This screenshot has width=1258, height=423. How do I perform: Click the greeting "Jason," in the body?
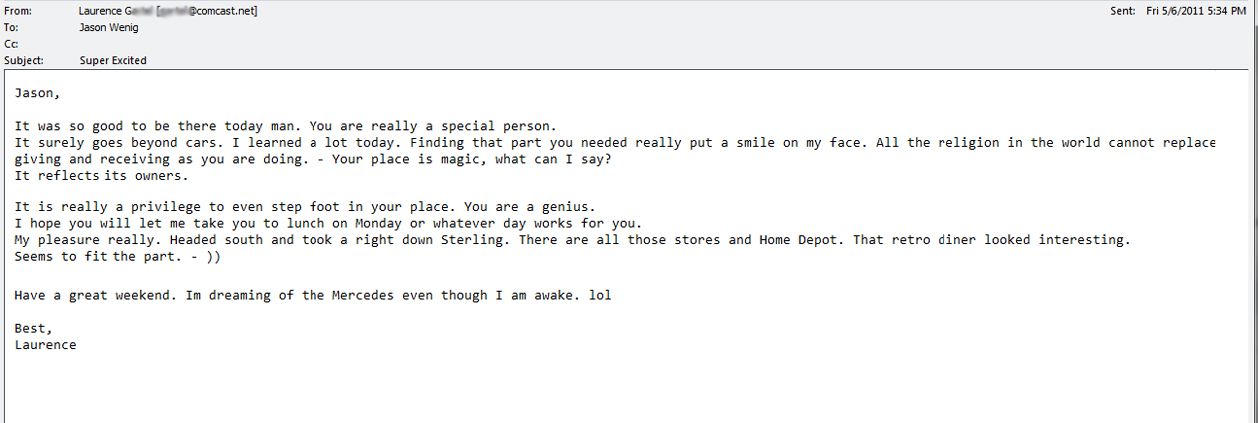tap(37, 93)
